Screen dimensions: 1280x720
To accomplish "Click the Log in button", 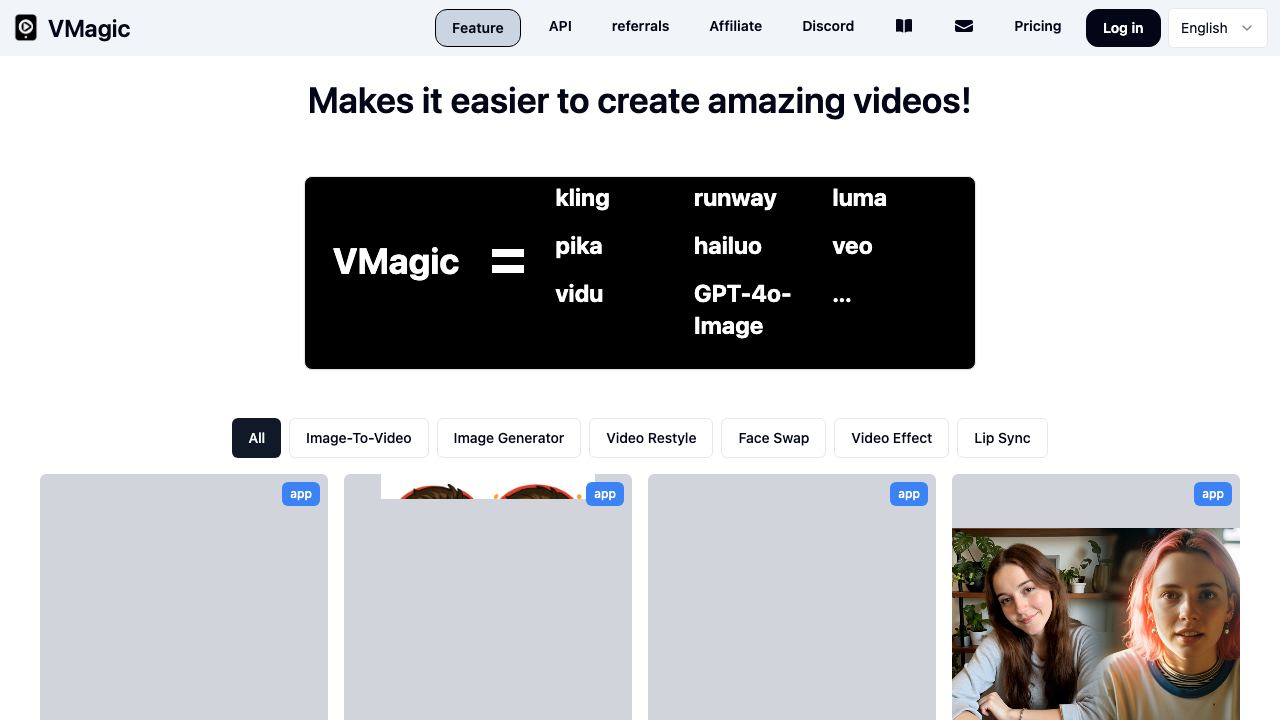I will tap(1123, 28).
